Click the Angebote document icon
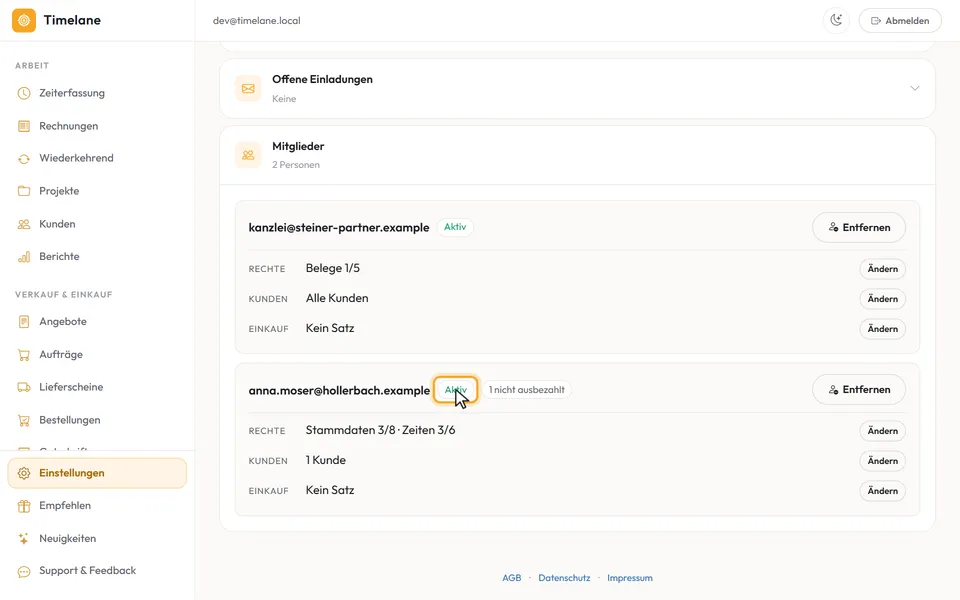 pyautogui.click(x=24, y=321)
